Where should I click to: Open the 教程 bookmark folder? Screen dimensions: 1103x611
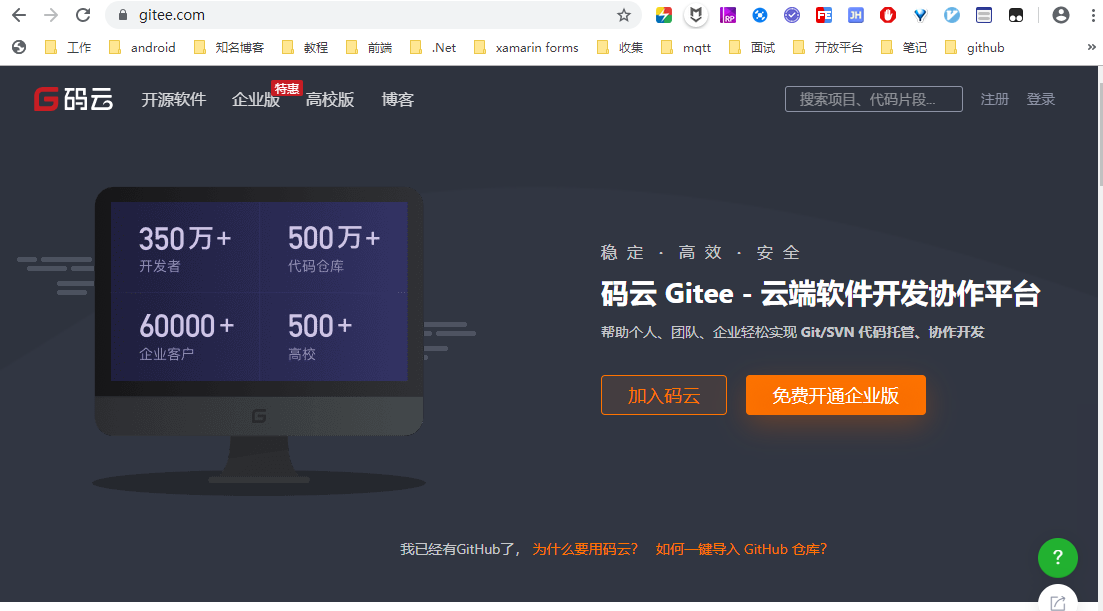(305, 47)
